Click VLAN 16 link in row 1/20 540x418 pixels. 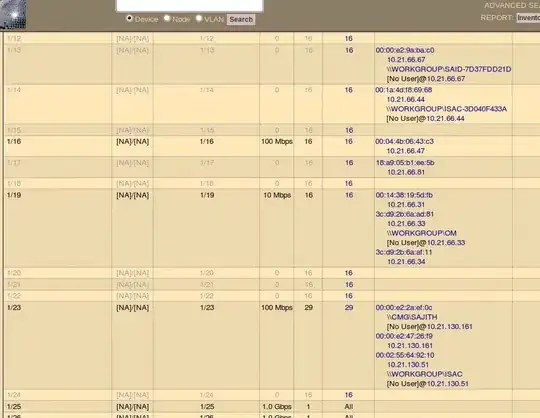tap(349, 273)
